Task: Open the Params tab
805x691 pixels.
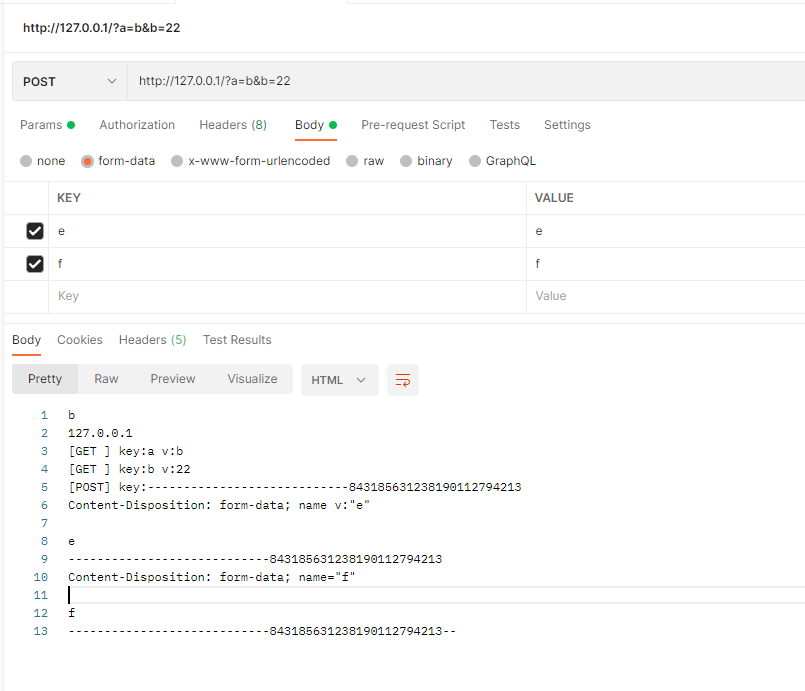Action: (47, 125)
